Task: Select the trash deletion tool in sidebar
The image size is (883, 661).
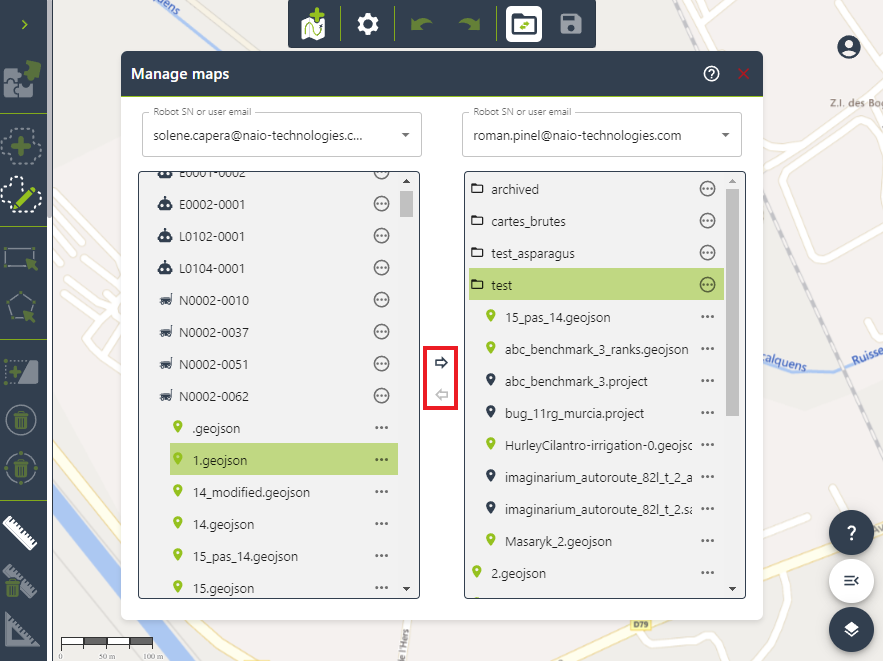Action: (x=22, y=421)
